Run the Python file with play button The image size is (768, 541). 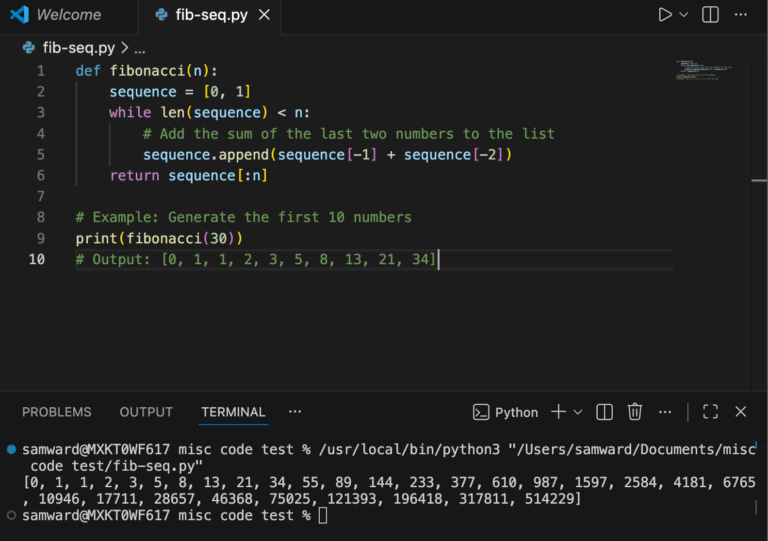click(665, 15)
